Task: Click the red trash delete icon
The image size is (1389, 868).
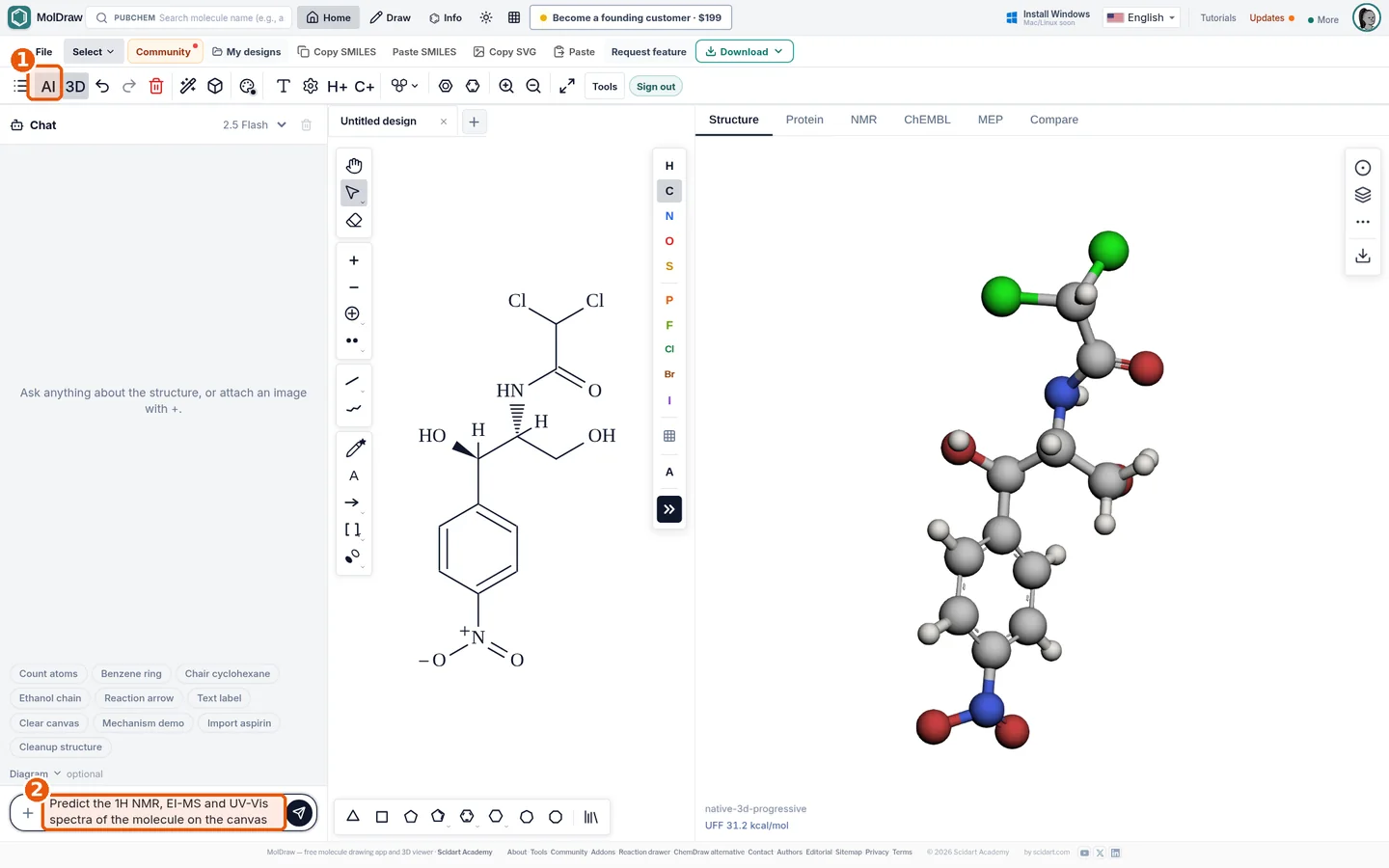Action: 156,86
